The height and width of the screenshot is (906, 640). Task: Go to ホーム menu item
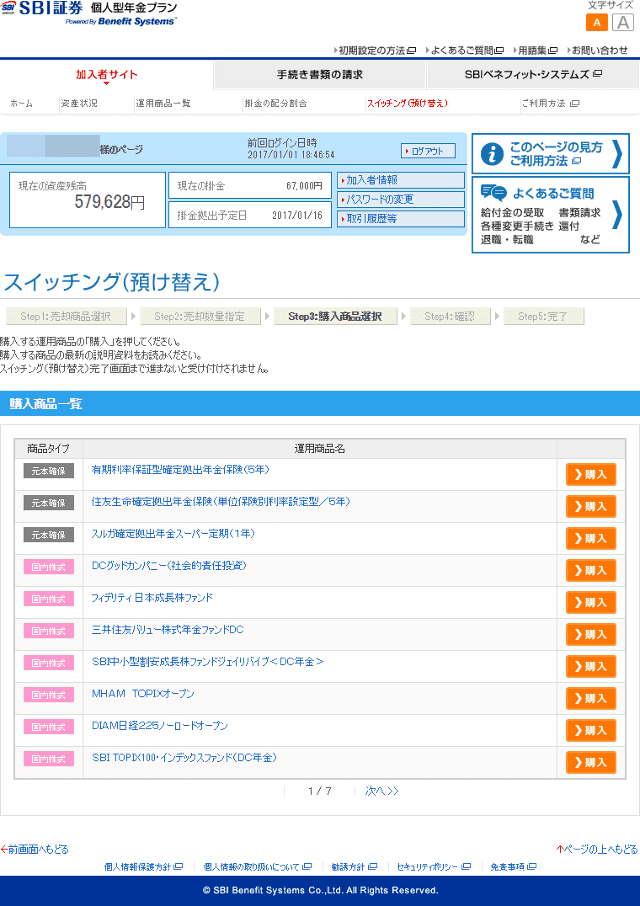coord(21,103)
